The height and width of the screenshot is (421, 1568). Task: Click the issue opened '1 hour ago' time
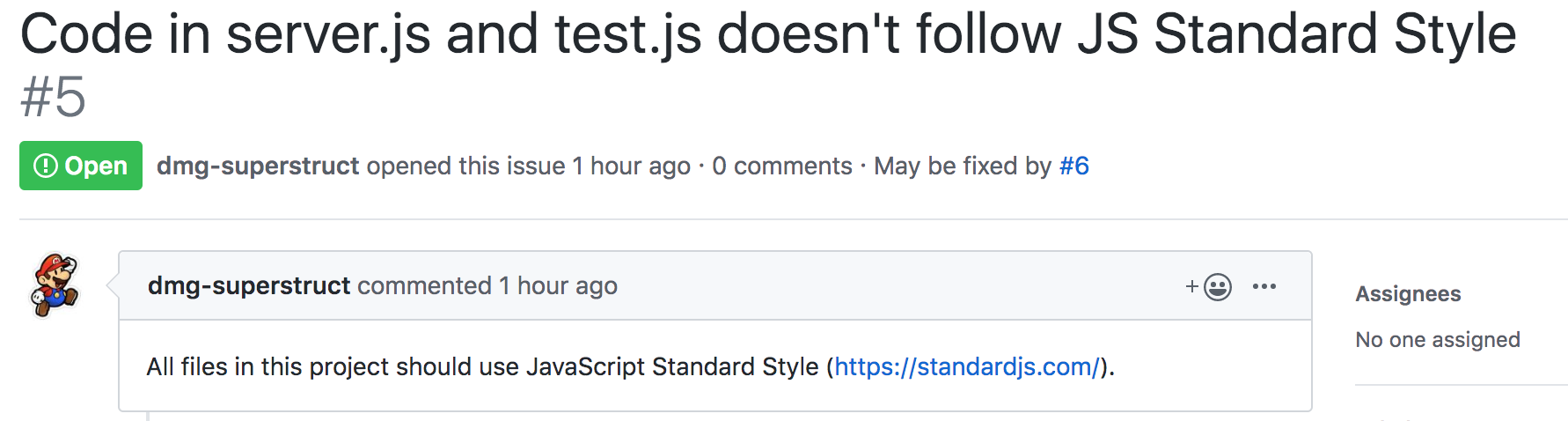click(x=631, y=166)
